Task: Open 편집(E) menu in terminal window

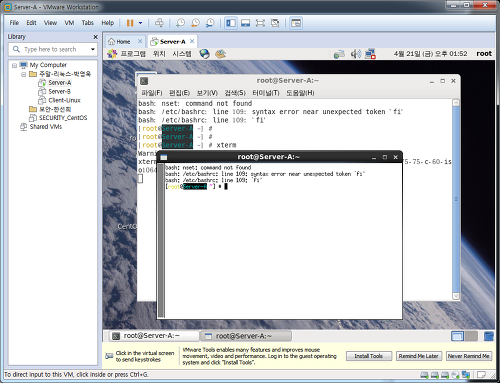Action: pos(179,93)
